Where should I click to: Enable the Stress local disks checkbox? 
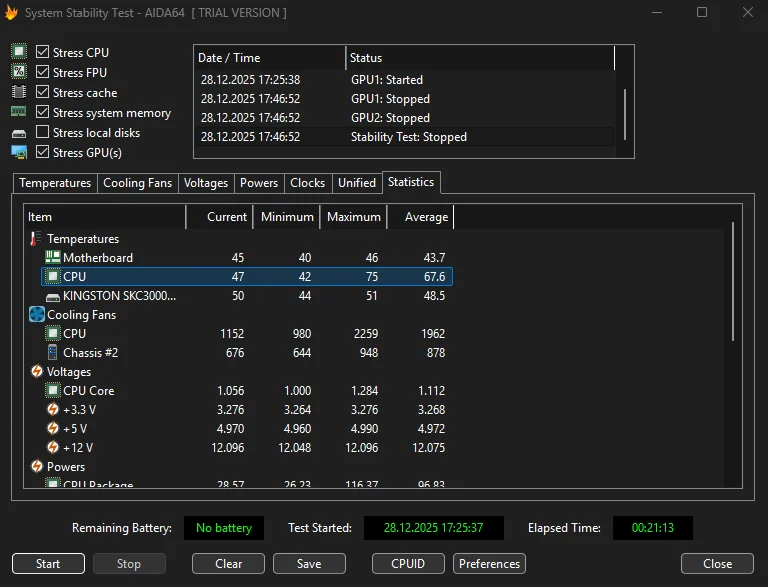click(43, 132)
